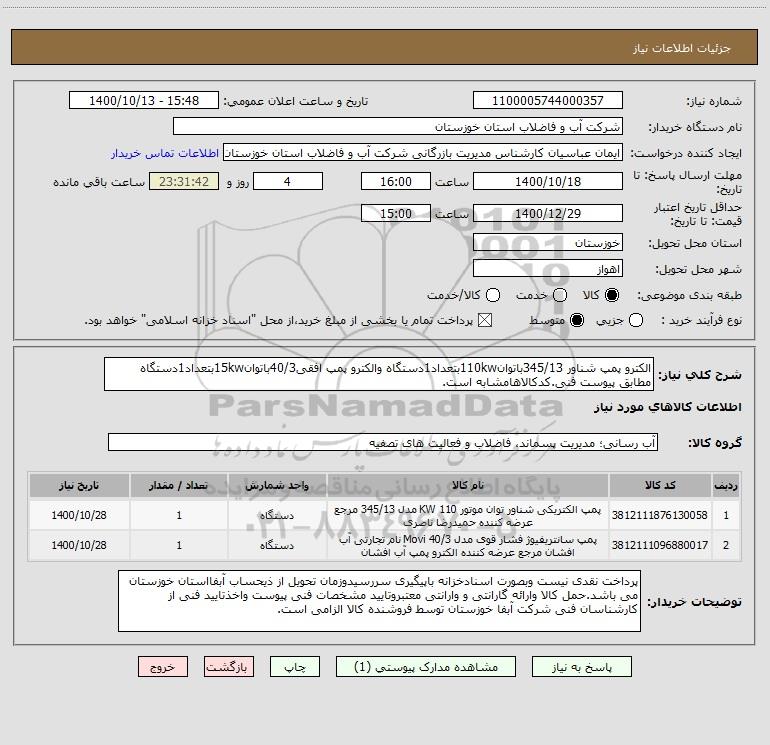Click the خروج exit button
The height and width of the screenshot is (745, 770).
coord(163,667)
